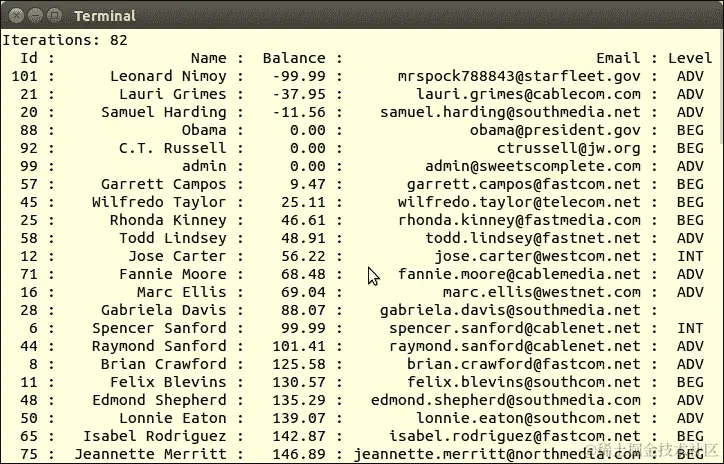Click the 'Email' column header
This screenshot has width=724, height=464.
click(x=618, y=58)
